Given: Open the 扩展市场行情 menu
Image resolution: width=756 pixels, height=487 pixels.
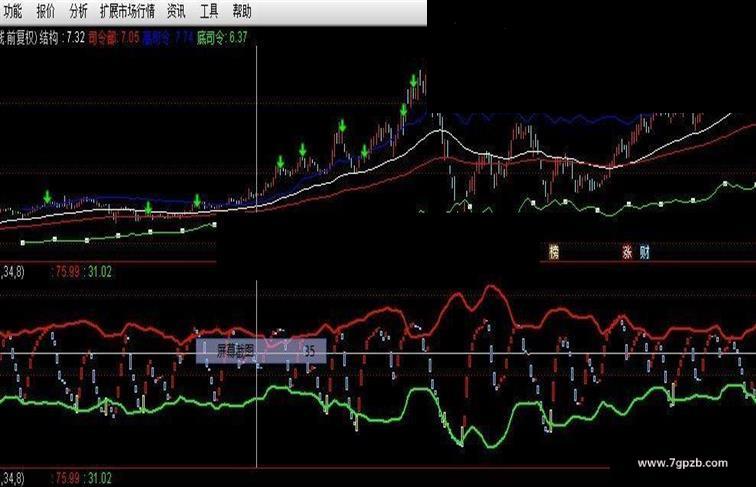Looking at the screenshot, I should tap(127, 12).
